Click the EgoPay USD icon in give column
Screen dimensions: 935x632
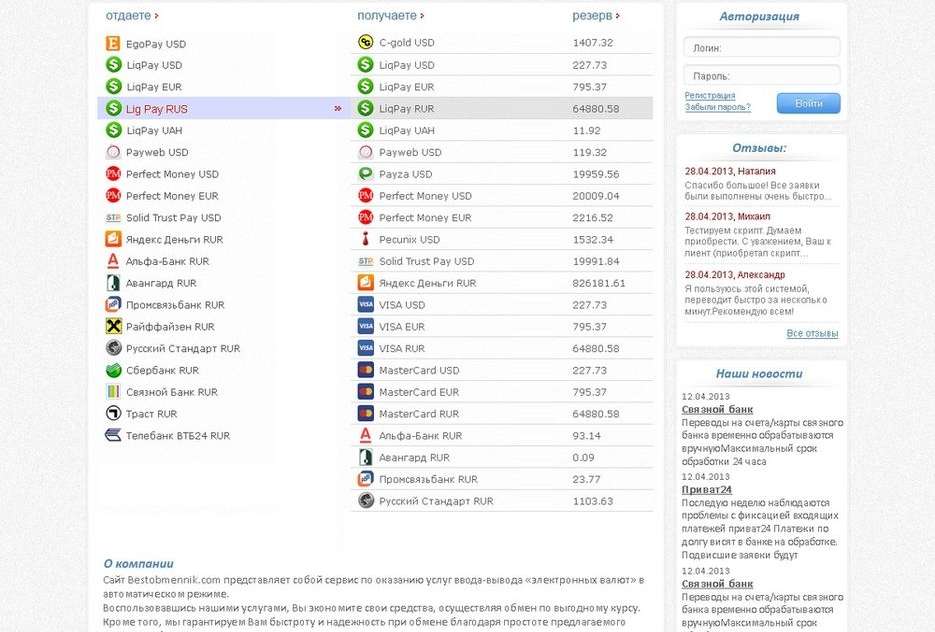113,44
